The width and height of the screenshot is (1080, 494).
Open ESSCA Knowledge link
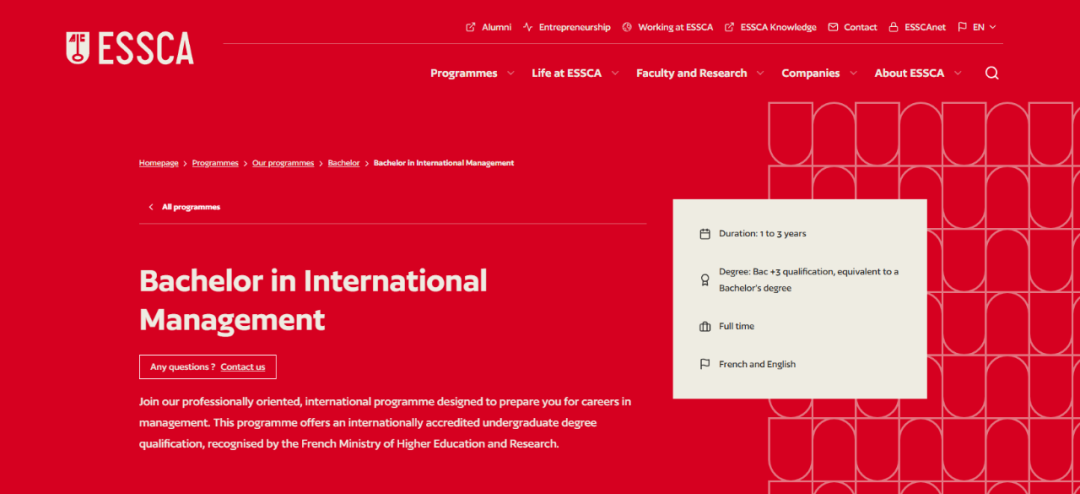tap(778, 28)
